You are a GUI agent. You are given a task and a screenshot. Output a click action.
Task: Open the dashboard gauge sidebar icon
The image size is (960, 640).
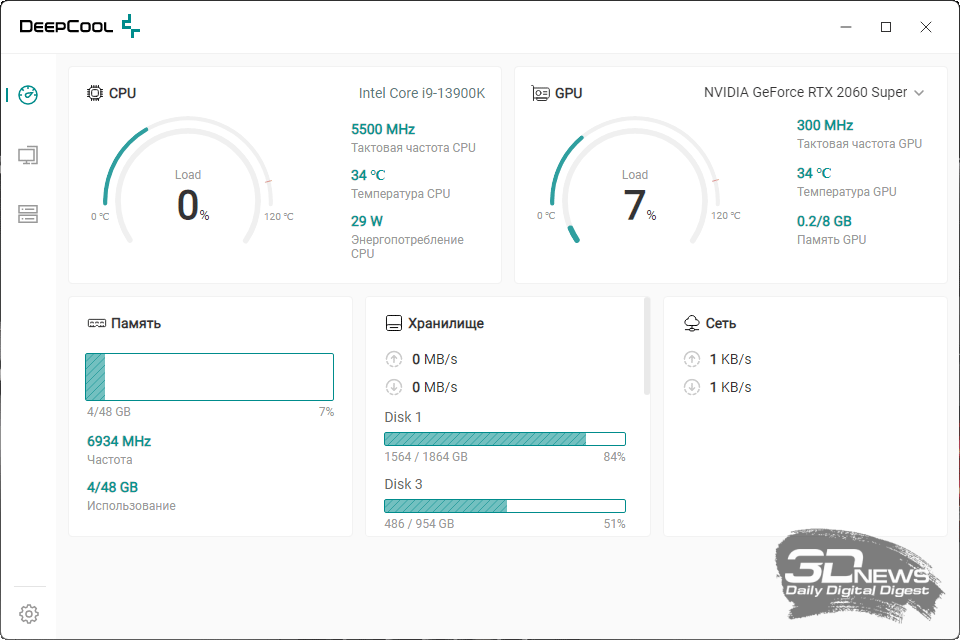point(28,95)
